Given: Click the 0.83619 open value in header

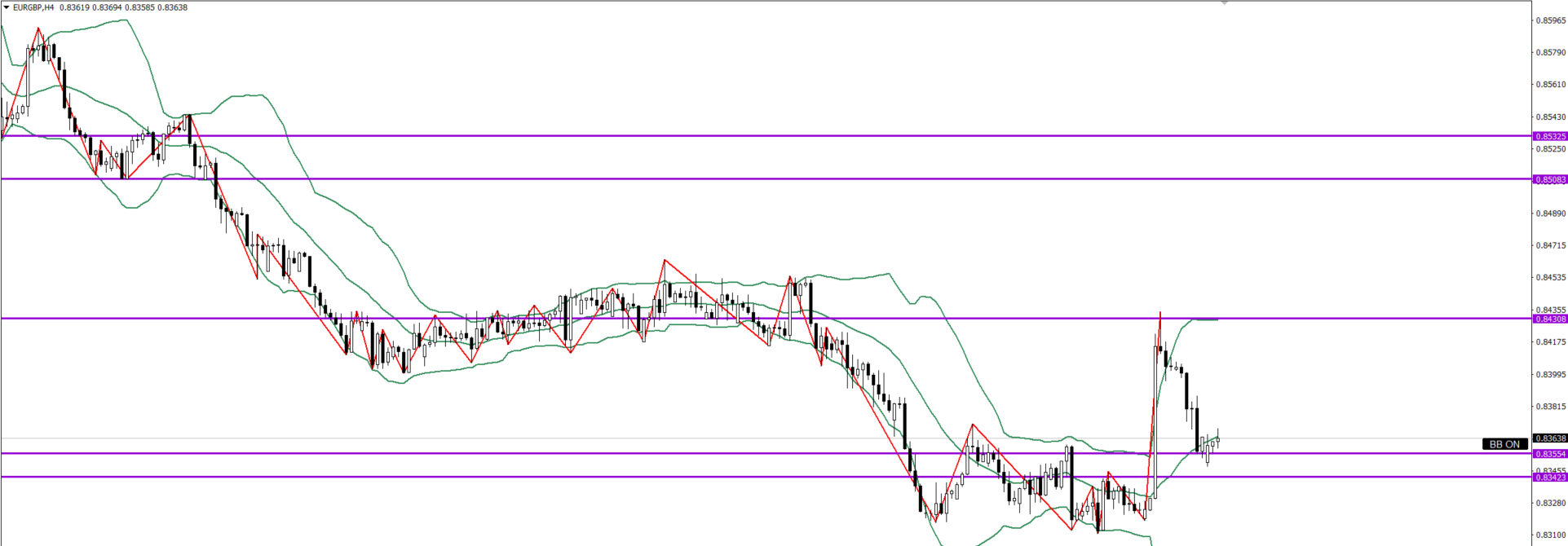Looking at the screenshot, I should [x=73, y=7].
